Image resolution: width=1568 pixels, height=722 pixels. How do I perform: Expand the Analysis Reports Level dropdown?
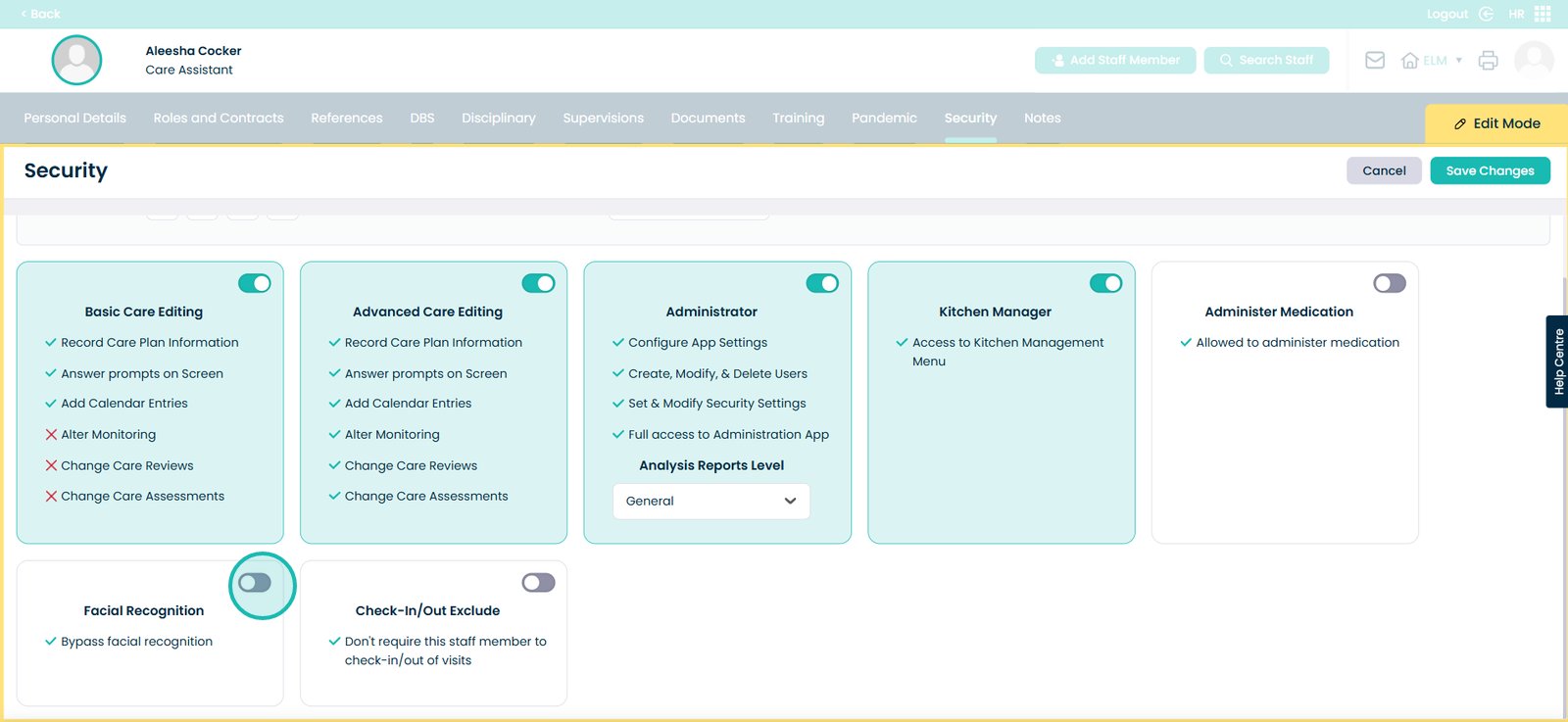[x=710, y=502]
